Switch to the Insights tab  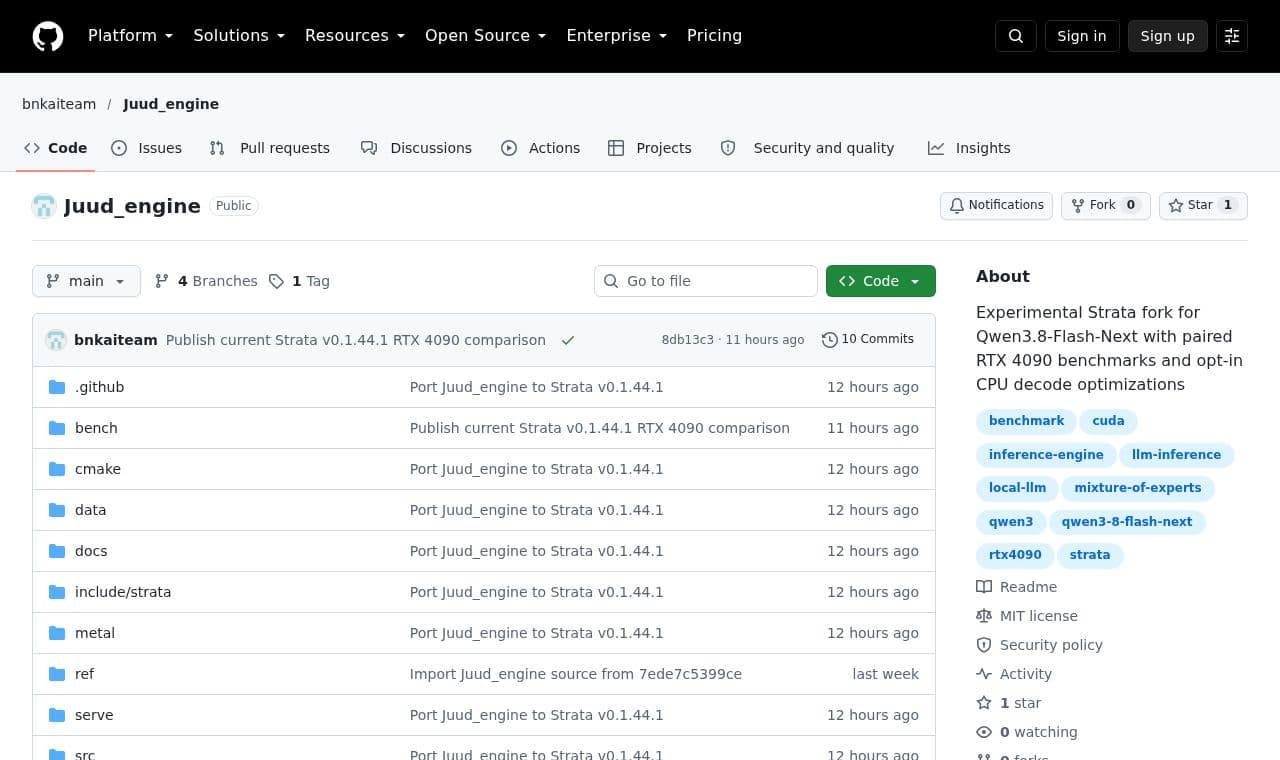pos(969,148)
